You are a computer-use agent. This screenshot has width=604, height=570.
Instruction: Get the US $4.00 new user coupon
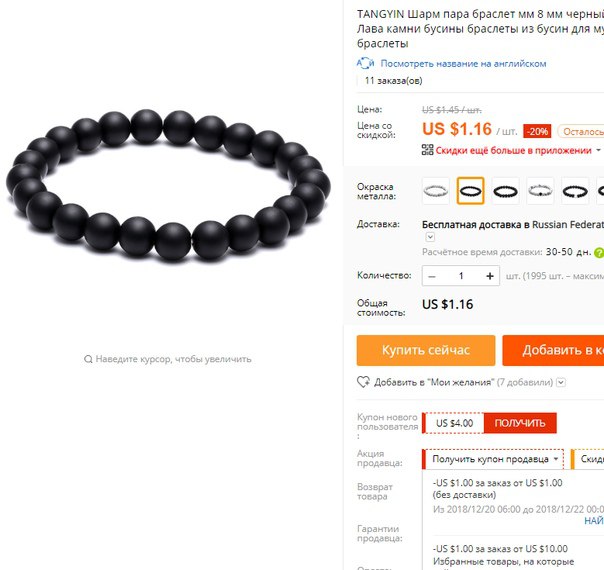(x=520, y=423)
